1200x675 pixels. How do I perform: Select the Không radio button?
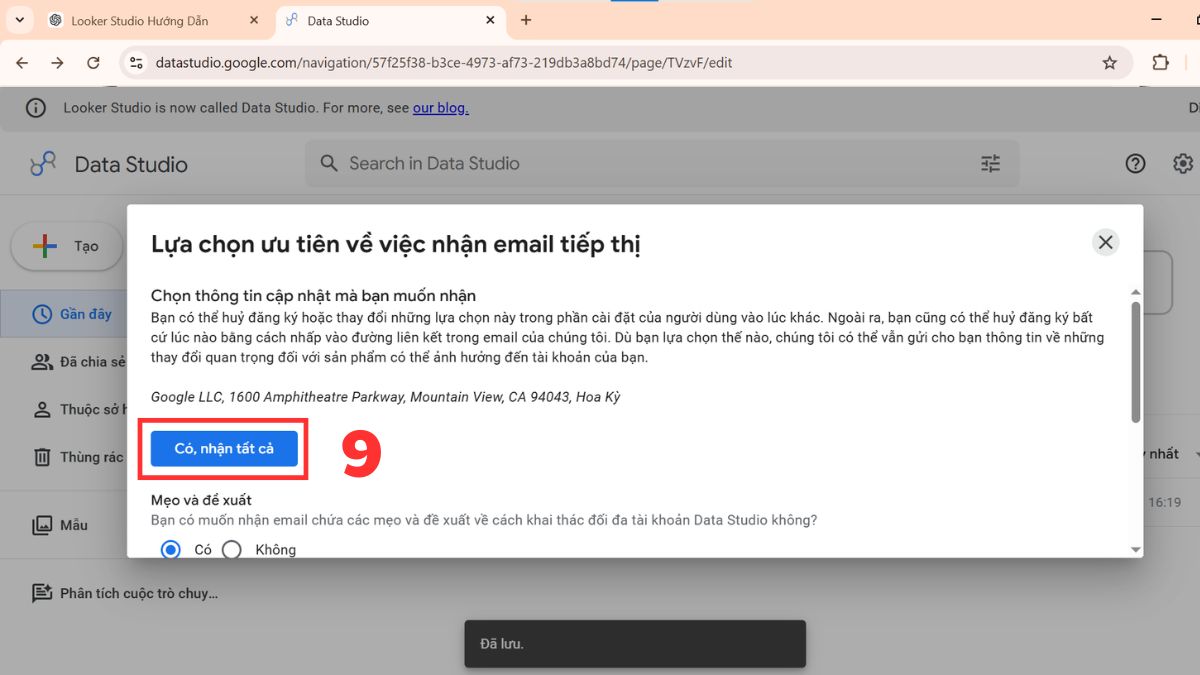click(x=232, y=549)
